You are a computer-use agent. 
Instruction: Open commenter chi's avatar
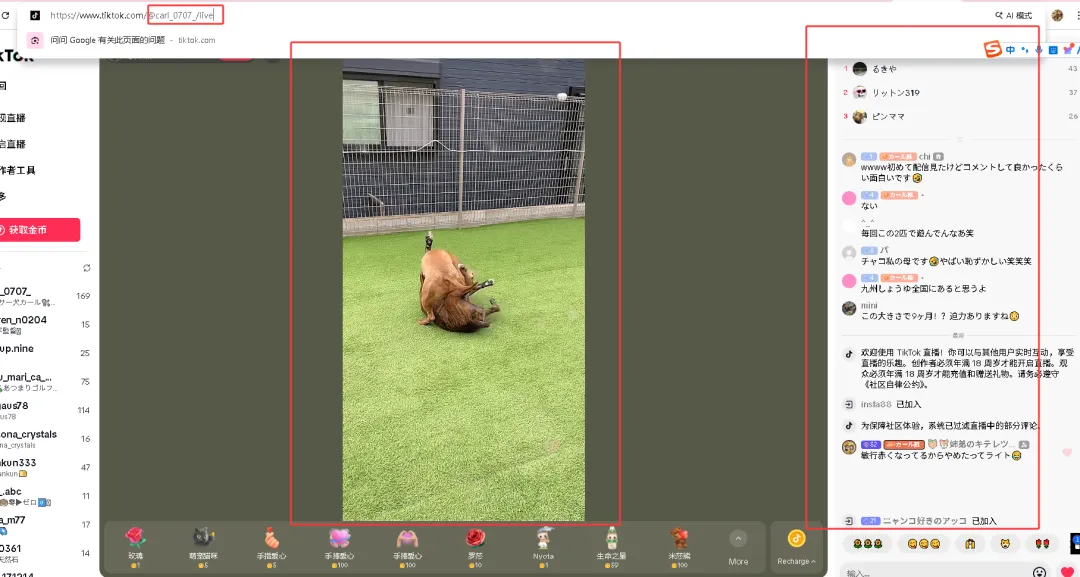click(849, 160)
